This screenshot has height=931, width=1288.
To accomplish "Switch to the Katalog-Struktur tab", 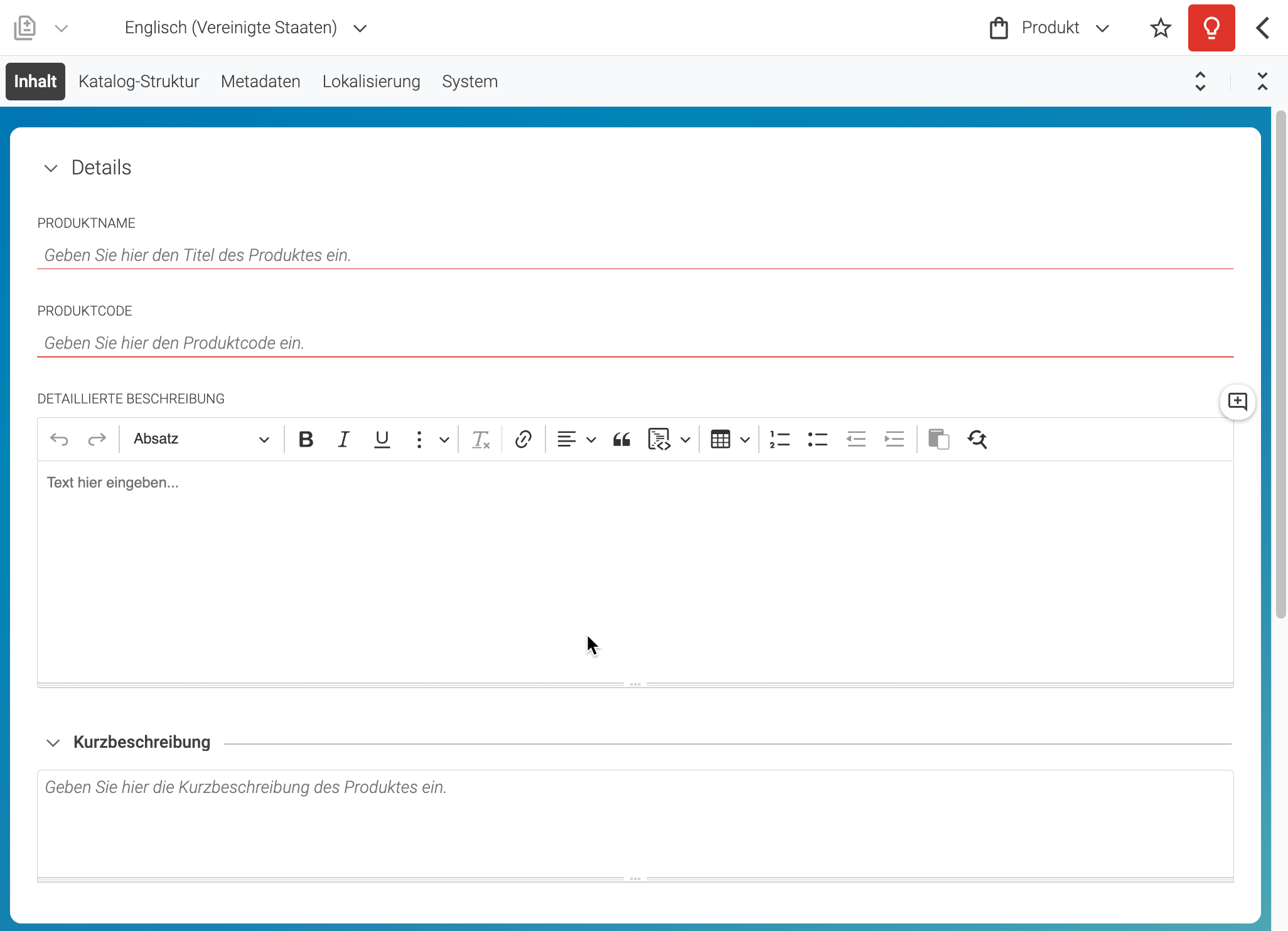I will pos(139,82).
